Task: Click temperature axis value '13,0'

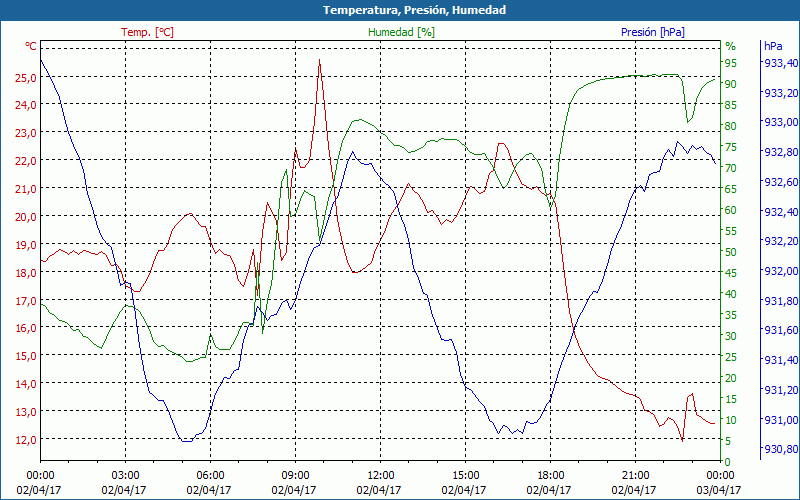Action: 26,412
